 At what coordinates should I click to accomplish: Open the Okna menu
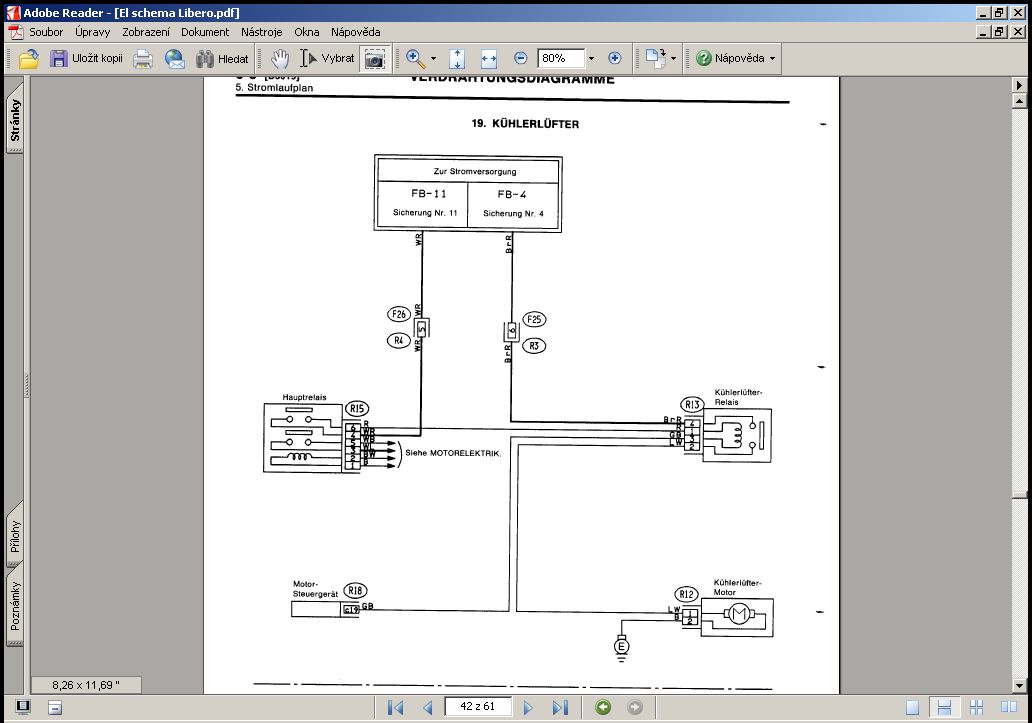click(x=307, y=32)
